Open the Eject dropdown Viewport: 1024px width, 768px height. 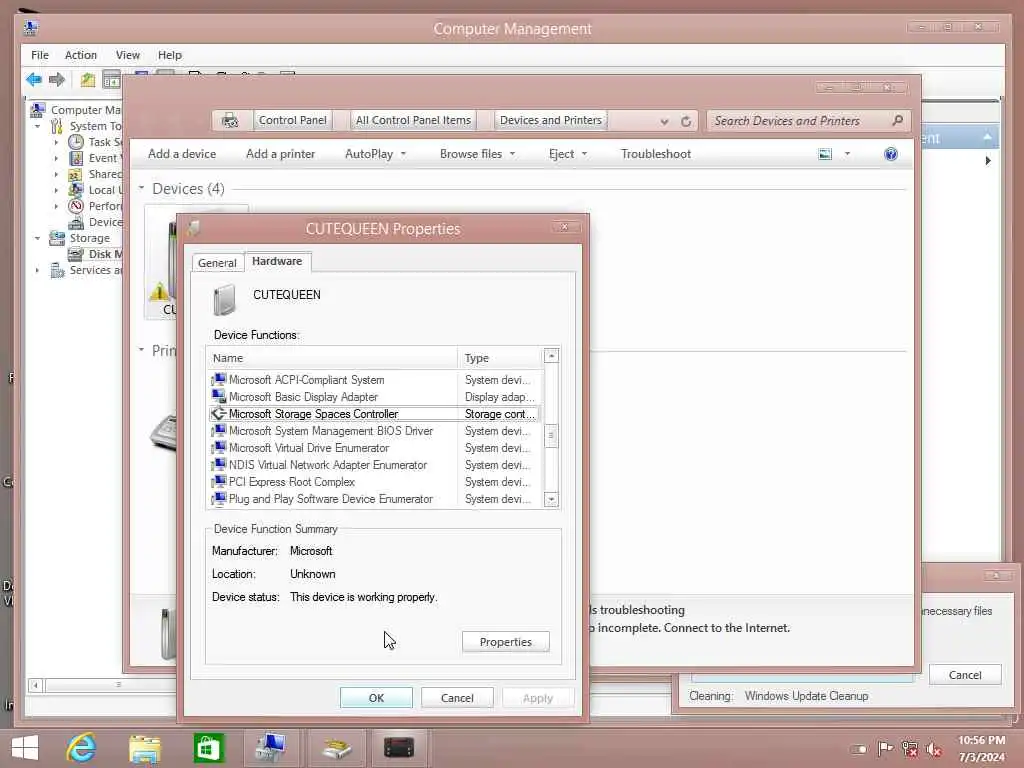coord(568,154)
